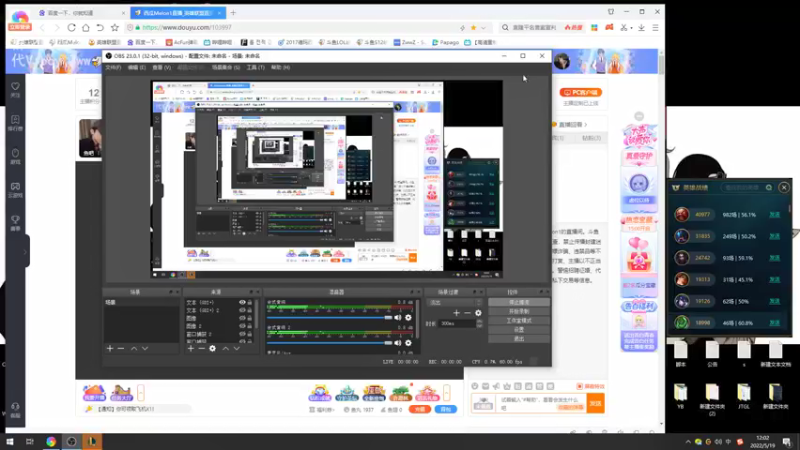Mute the first mixer audio channel
Image resolution: width=800 pixels, height=450 pixels.
click(397, 317)
